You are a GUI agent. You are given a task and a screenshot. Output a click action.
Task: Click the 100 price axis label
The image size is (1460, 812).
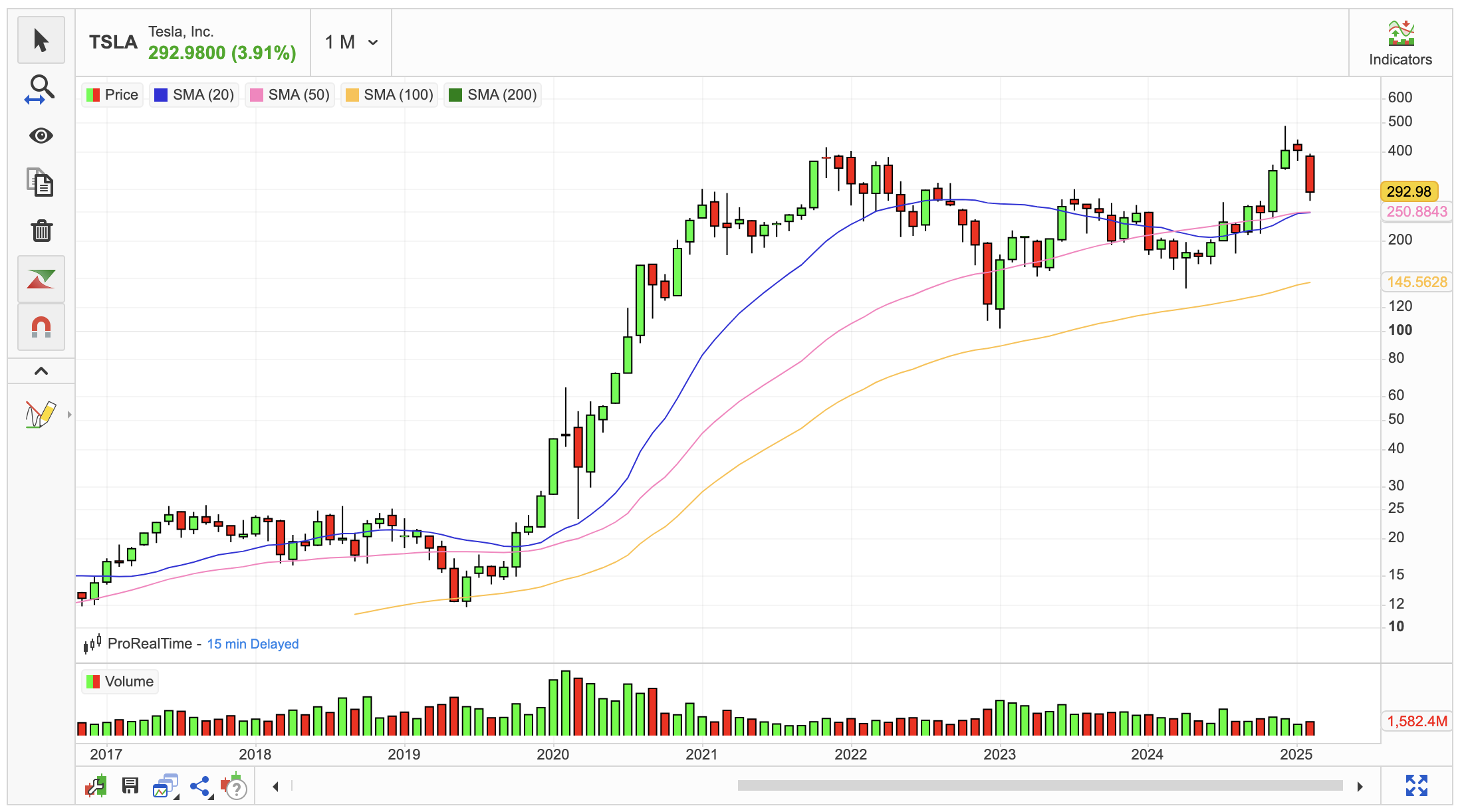(x=1400, y=330)
